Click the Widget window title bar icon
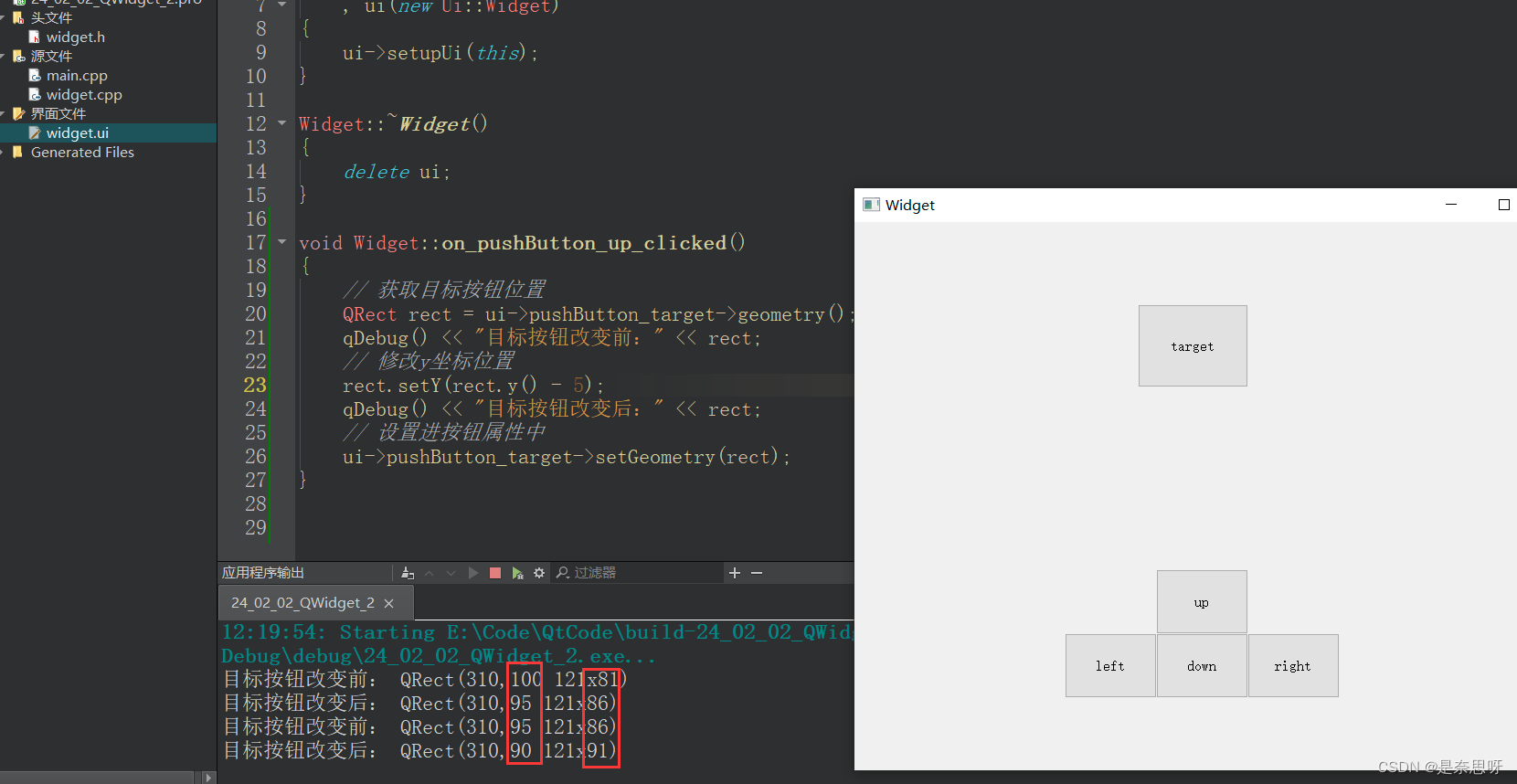The image size is (1517, 784). coord(871,205)
